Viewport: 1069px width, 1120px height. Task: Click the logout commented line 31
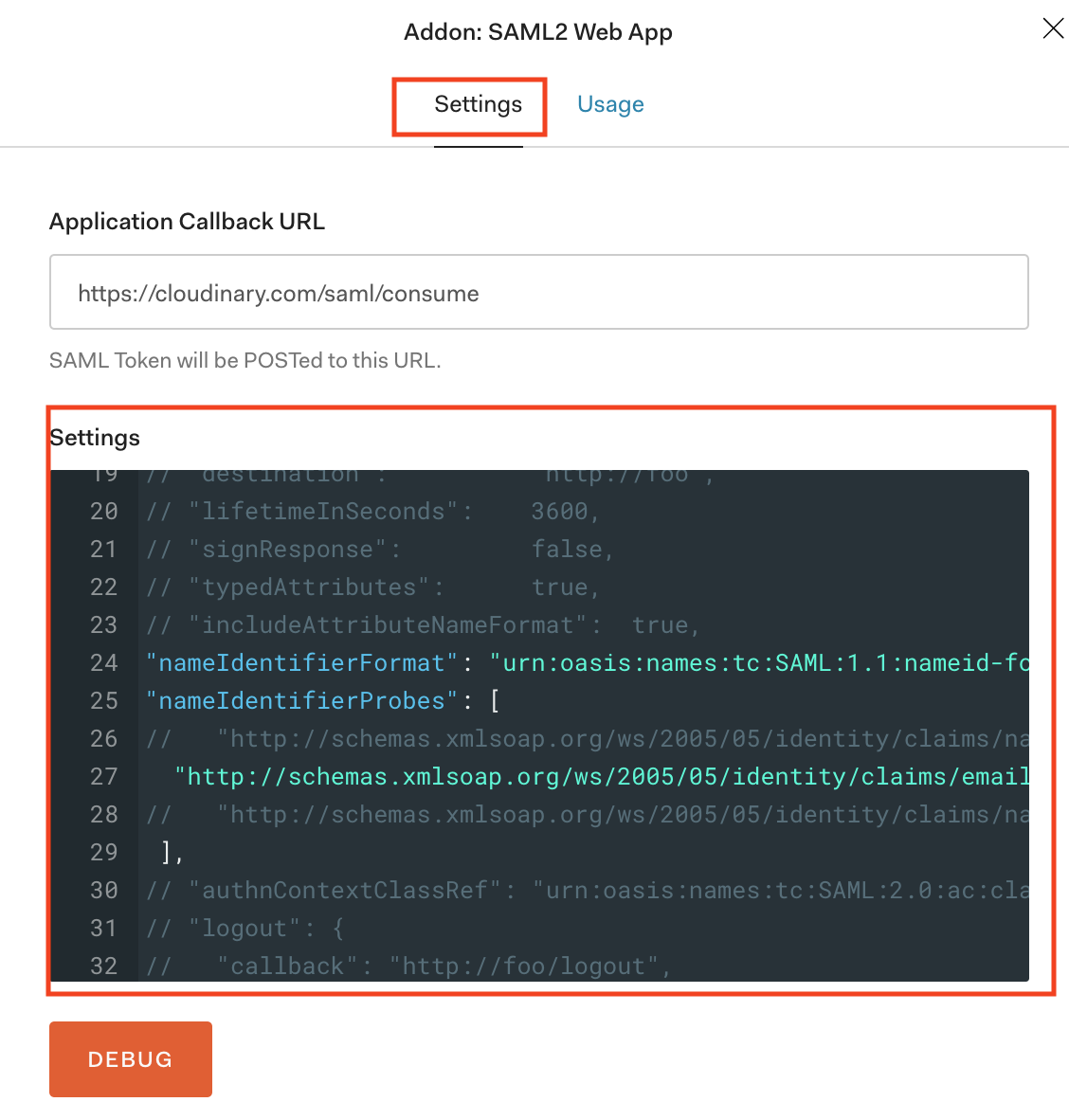245,928
